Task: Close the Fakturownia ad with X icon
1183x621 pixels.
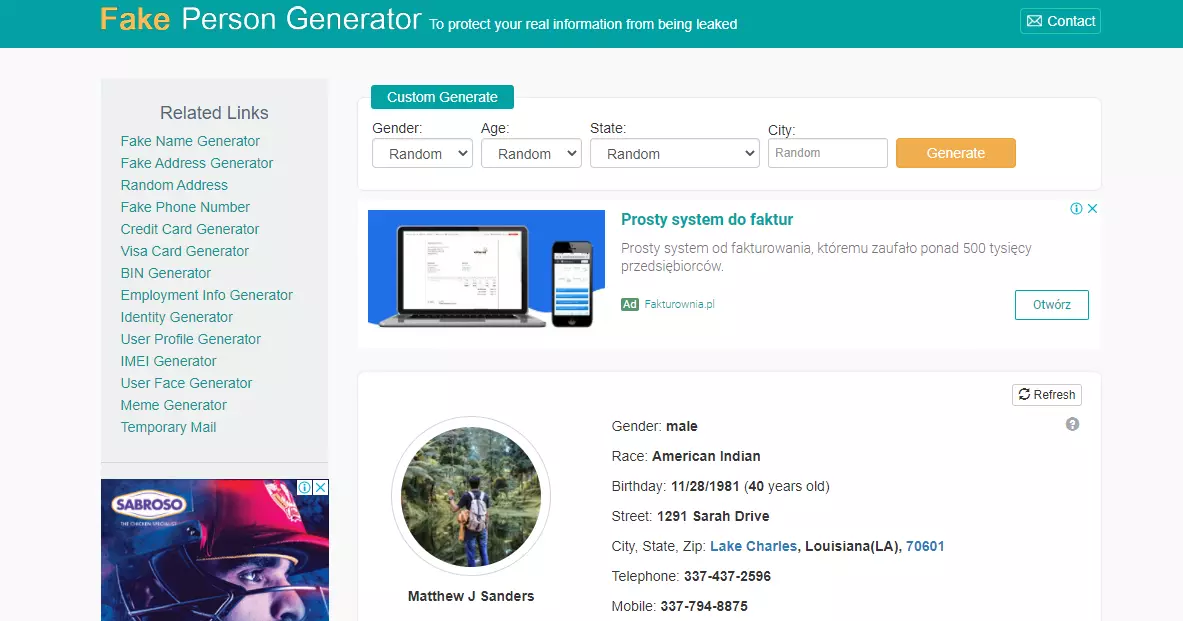Action: [x=1092, y=209]
